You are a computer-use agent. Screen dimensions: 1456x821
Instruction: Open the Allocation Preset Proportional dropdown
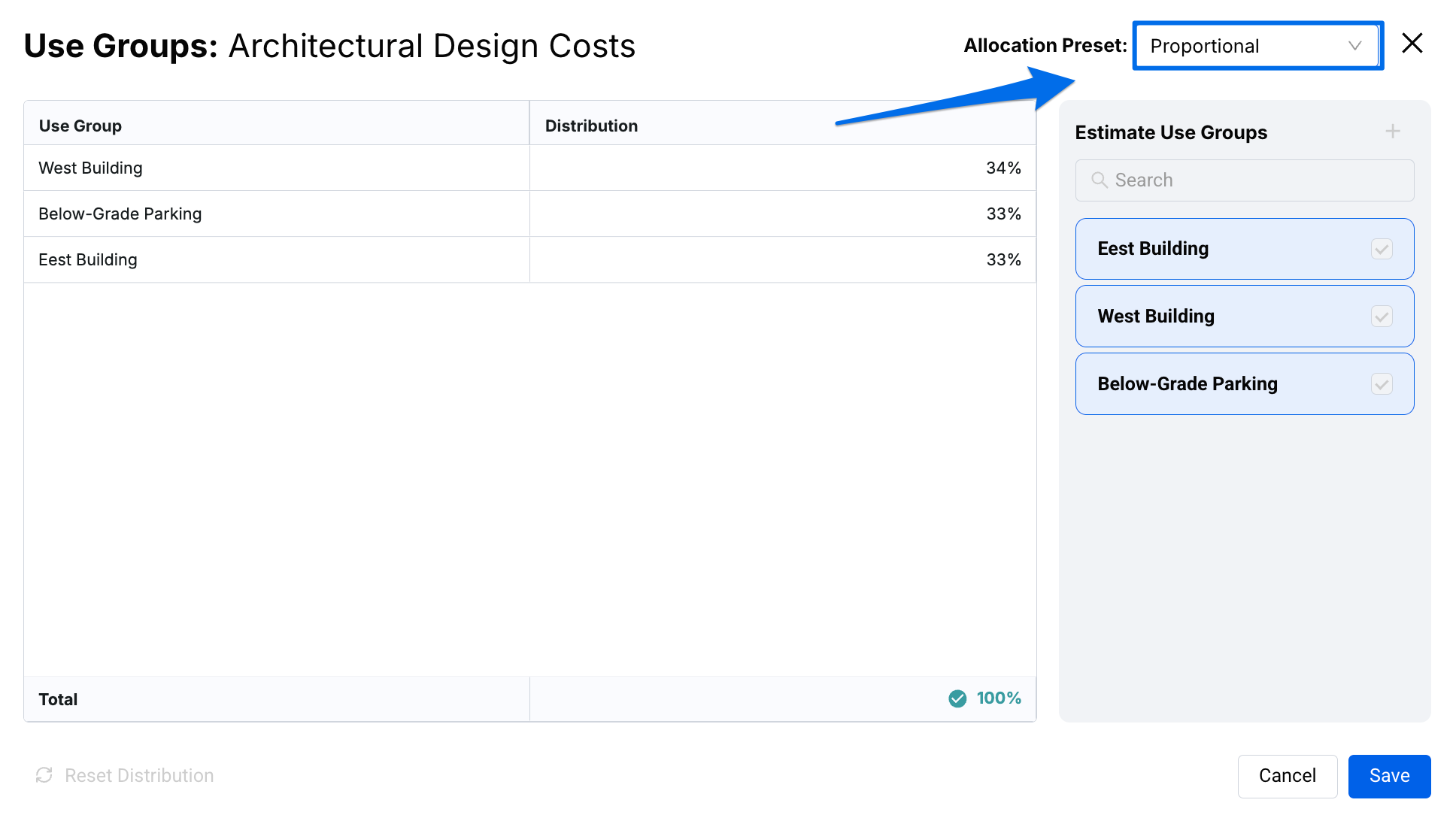point(1257,46)
